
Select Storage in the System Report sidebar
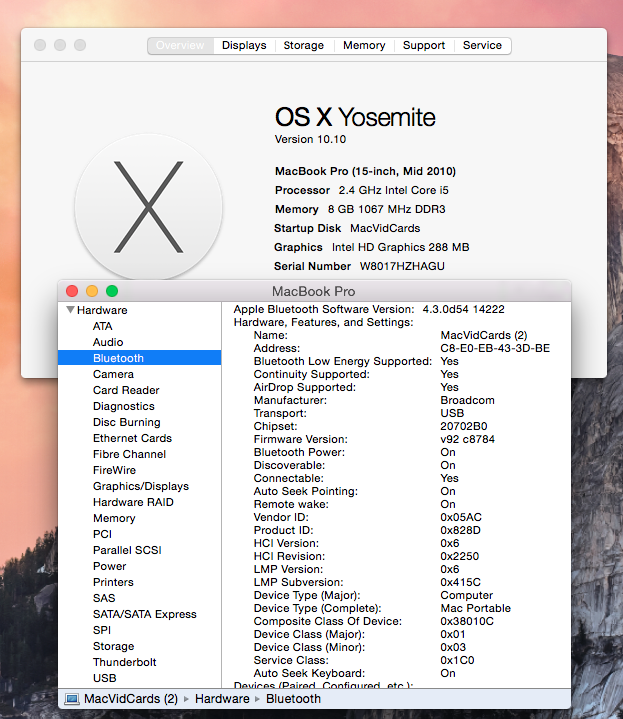tap(114, 647)
